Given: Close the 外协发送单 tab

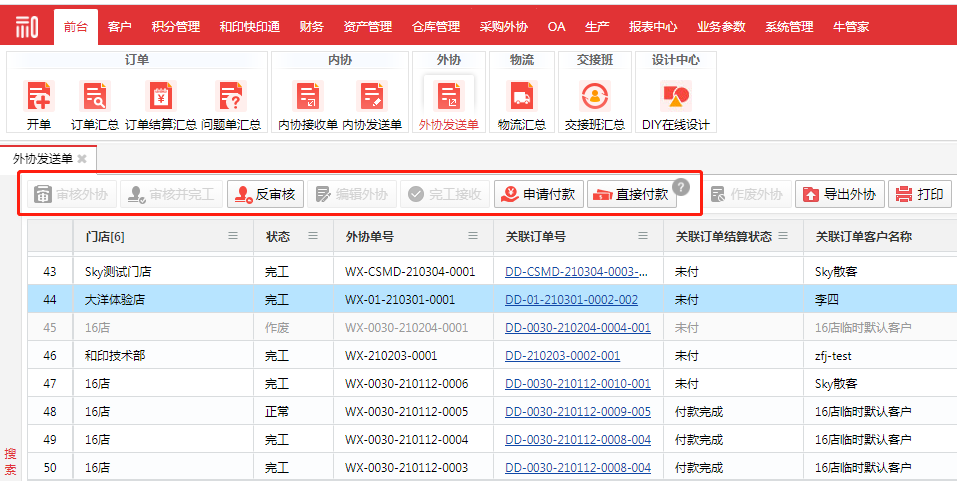Looking at the screenshot, I should [82, 159].
